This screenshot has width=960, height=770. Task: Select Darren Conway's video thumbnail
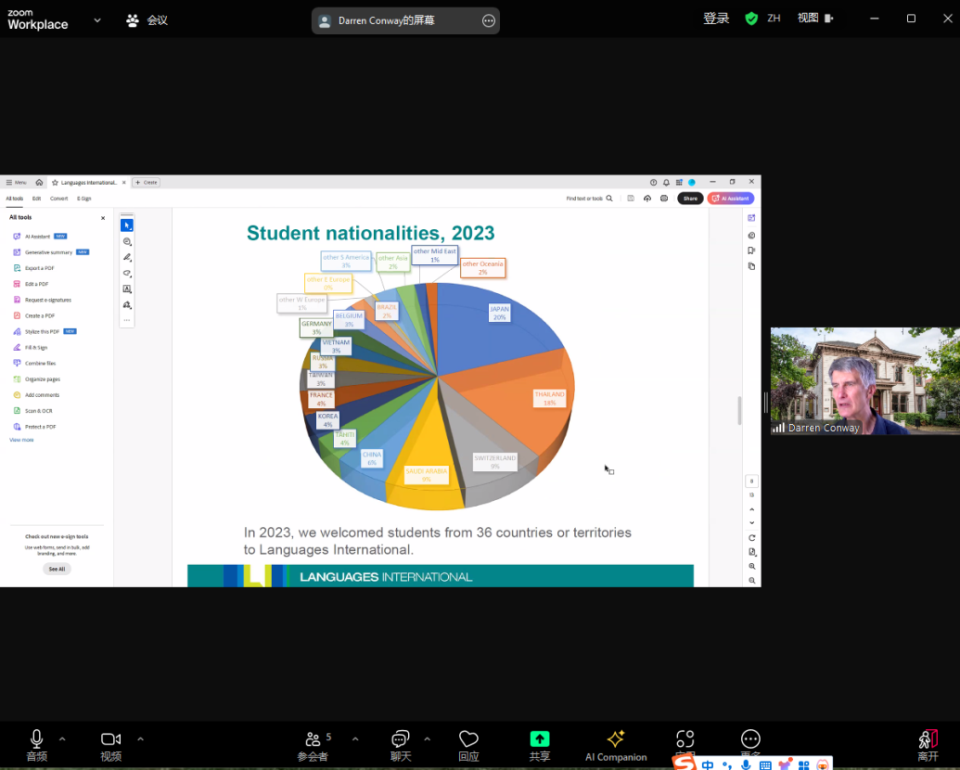tap(865, 381)
